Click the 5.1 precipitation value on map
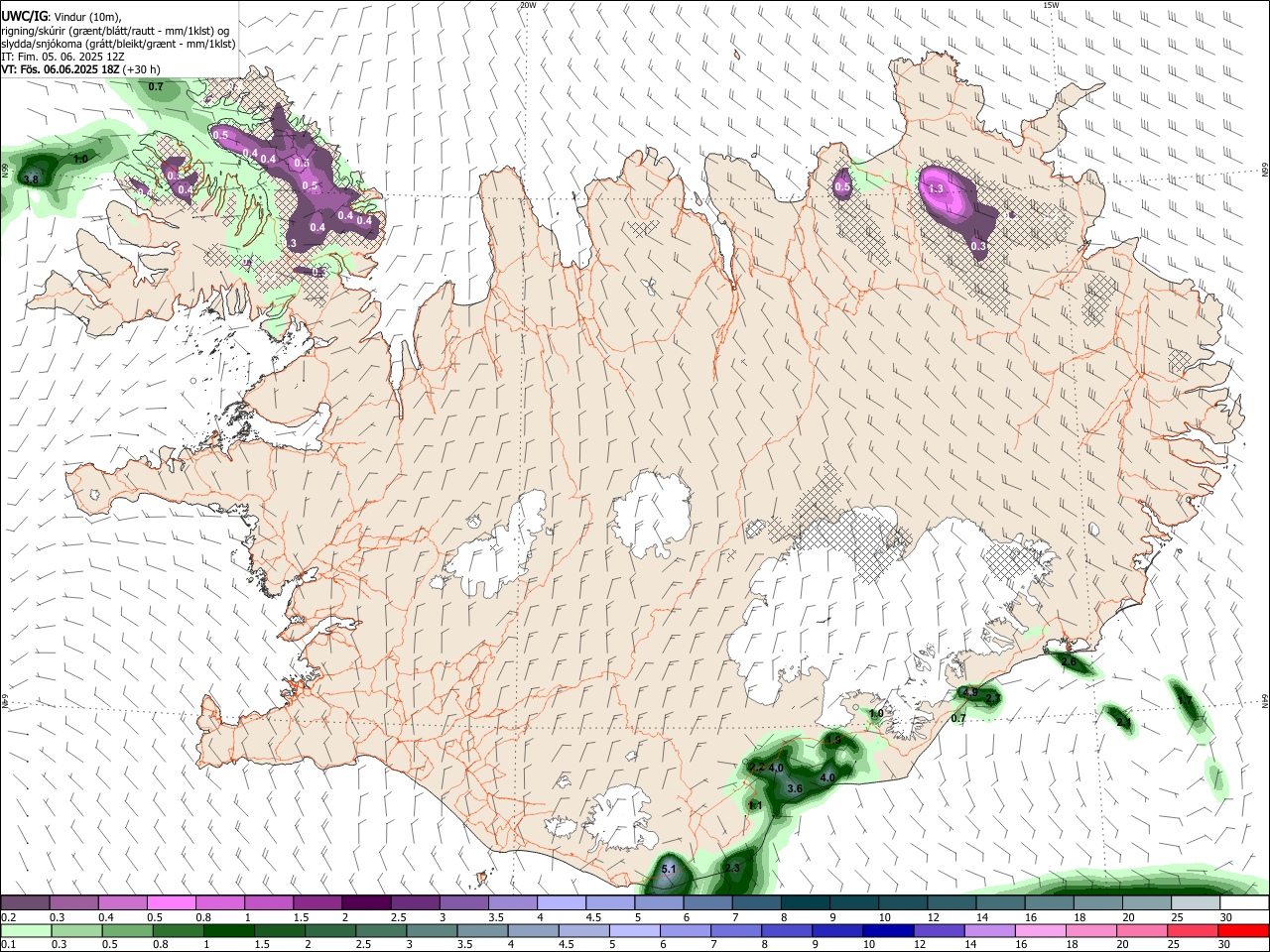Screen dimensions: 1270x952 [668, 870]
